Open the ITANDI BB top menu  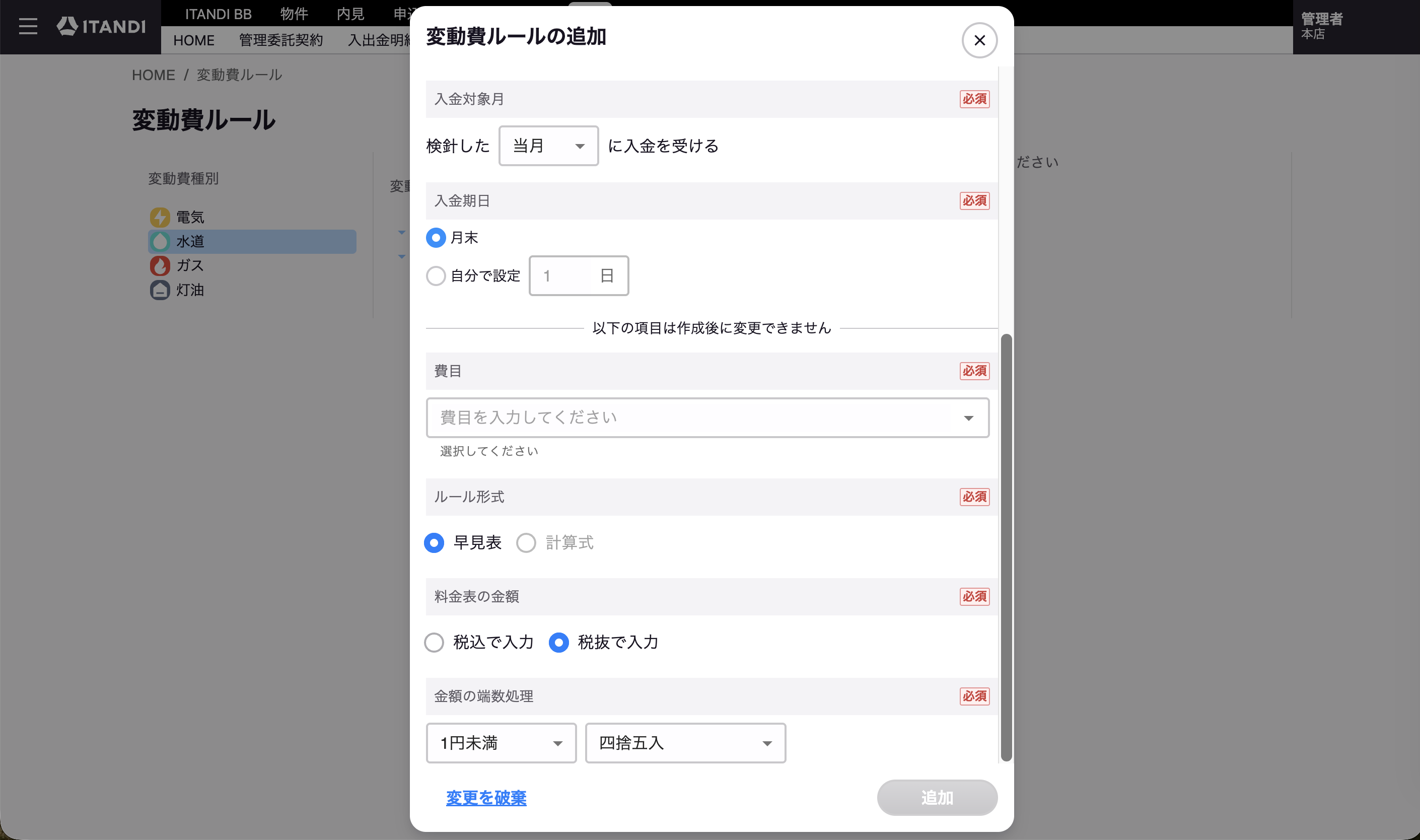[219, 14]
